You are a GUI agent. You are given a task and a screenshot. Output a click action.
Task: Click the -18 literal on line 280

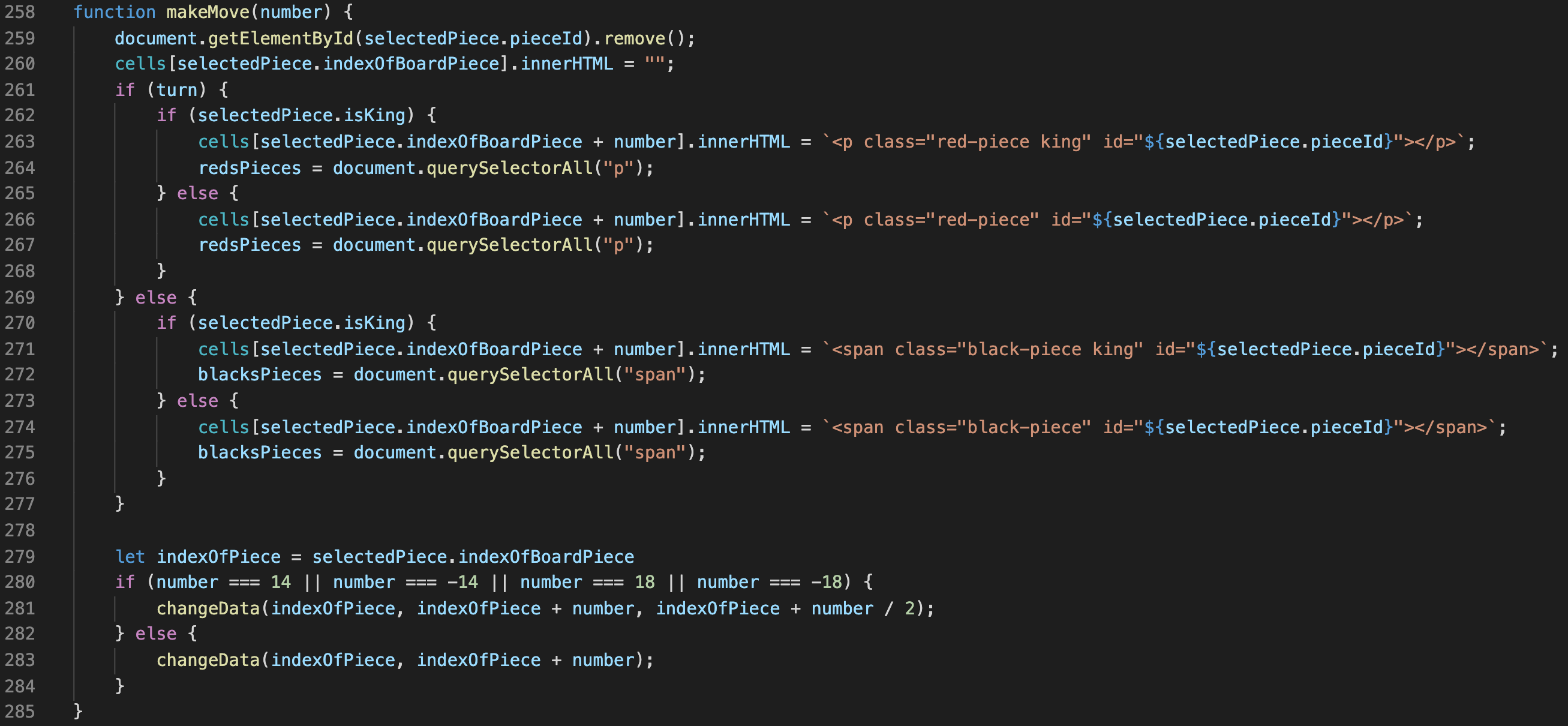826,582
